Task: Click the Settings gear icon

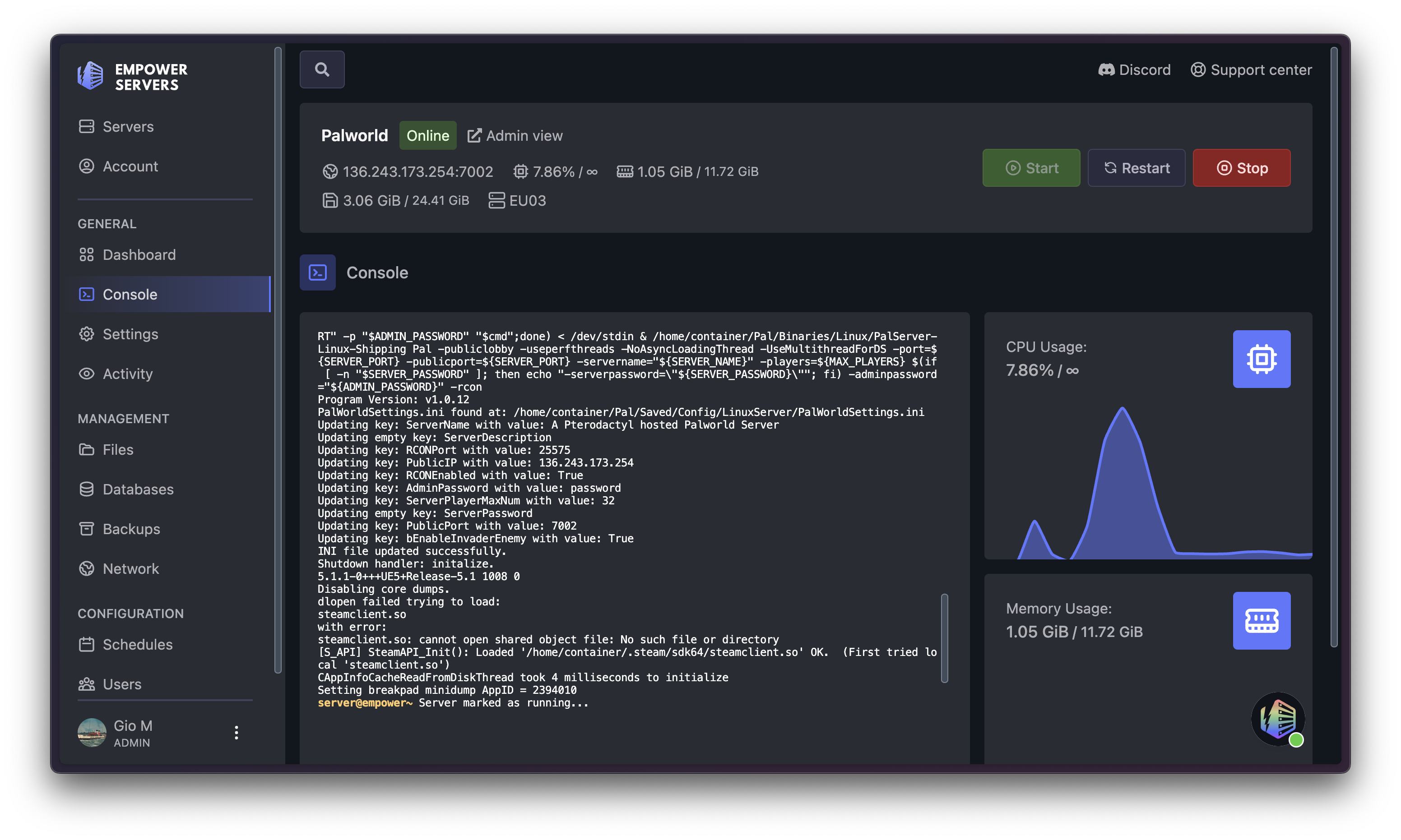Action: (x=87, y=334)
